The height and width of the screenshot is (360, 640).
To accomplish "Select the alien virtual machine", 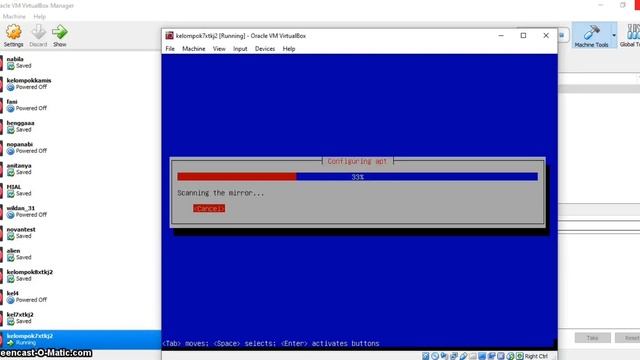I will [x=80, y=253].
